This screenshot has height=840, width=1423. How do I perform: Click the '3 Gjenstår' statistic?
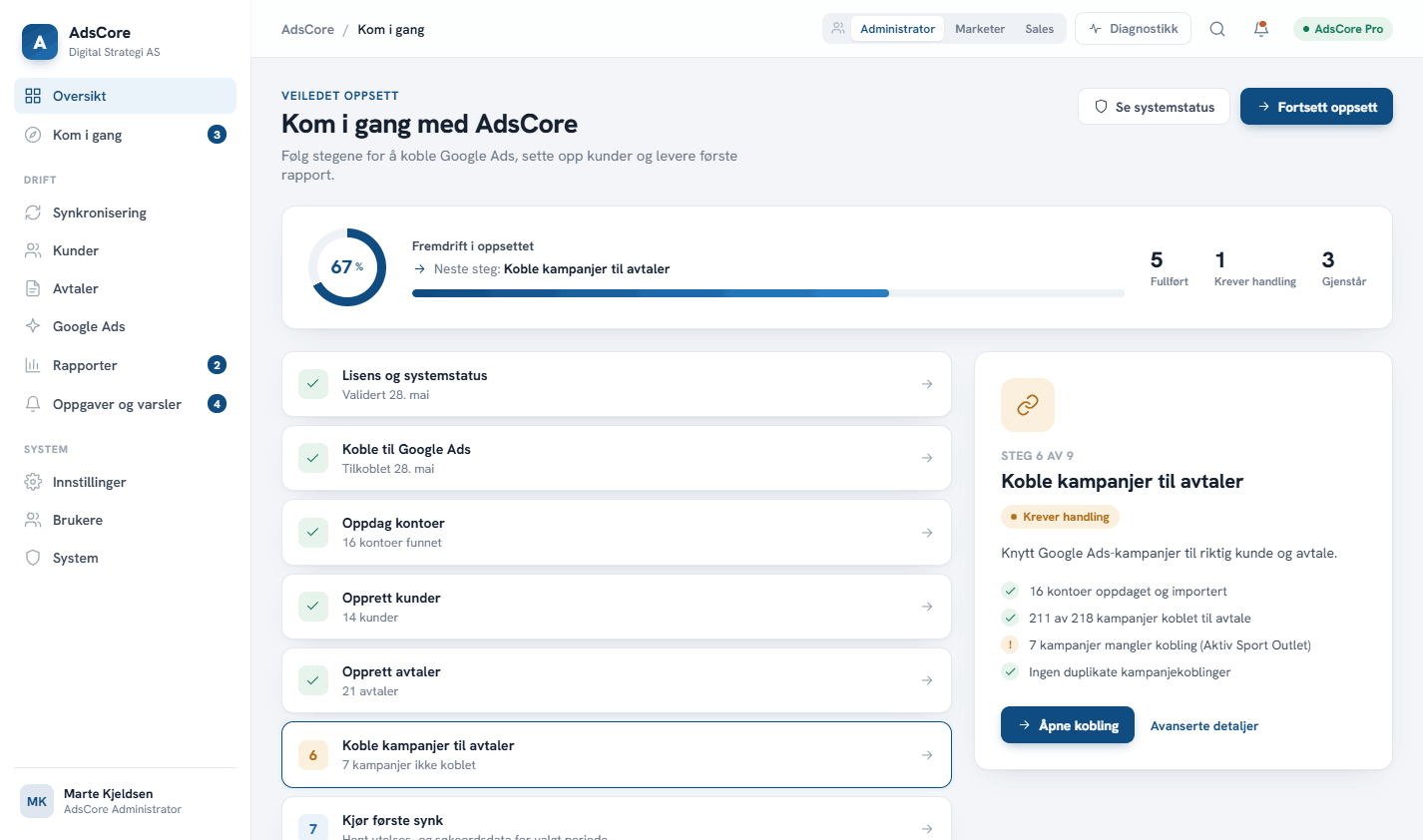(1344, 268)
